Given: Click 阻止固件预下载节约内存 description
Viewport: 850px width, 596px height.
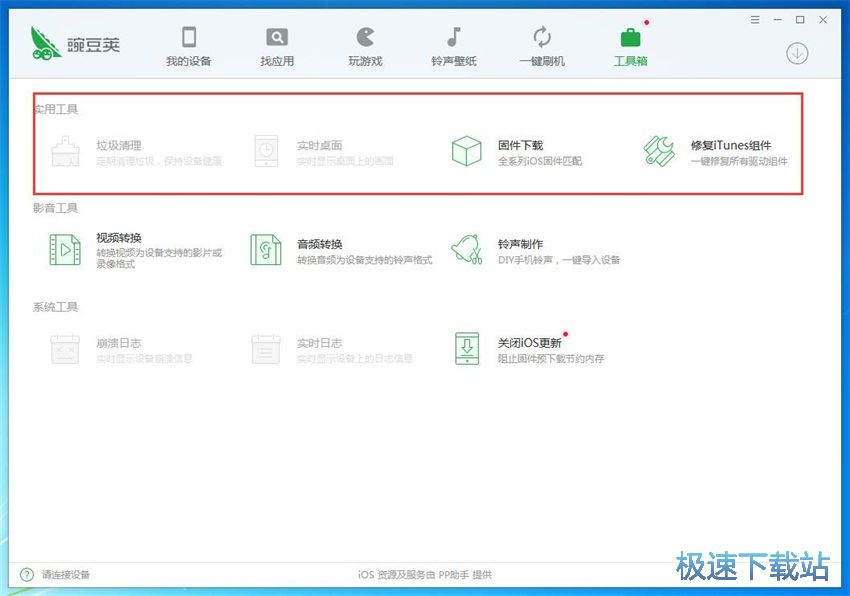Looking at the screenshot, I should pos(551,358).
